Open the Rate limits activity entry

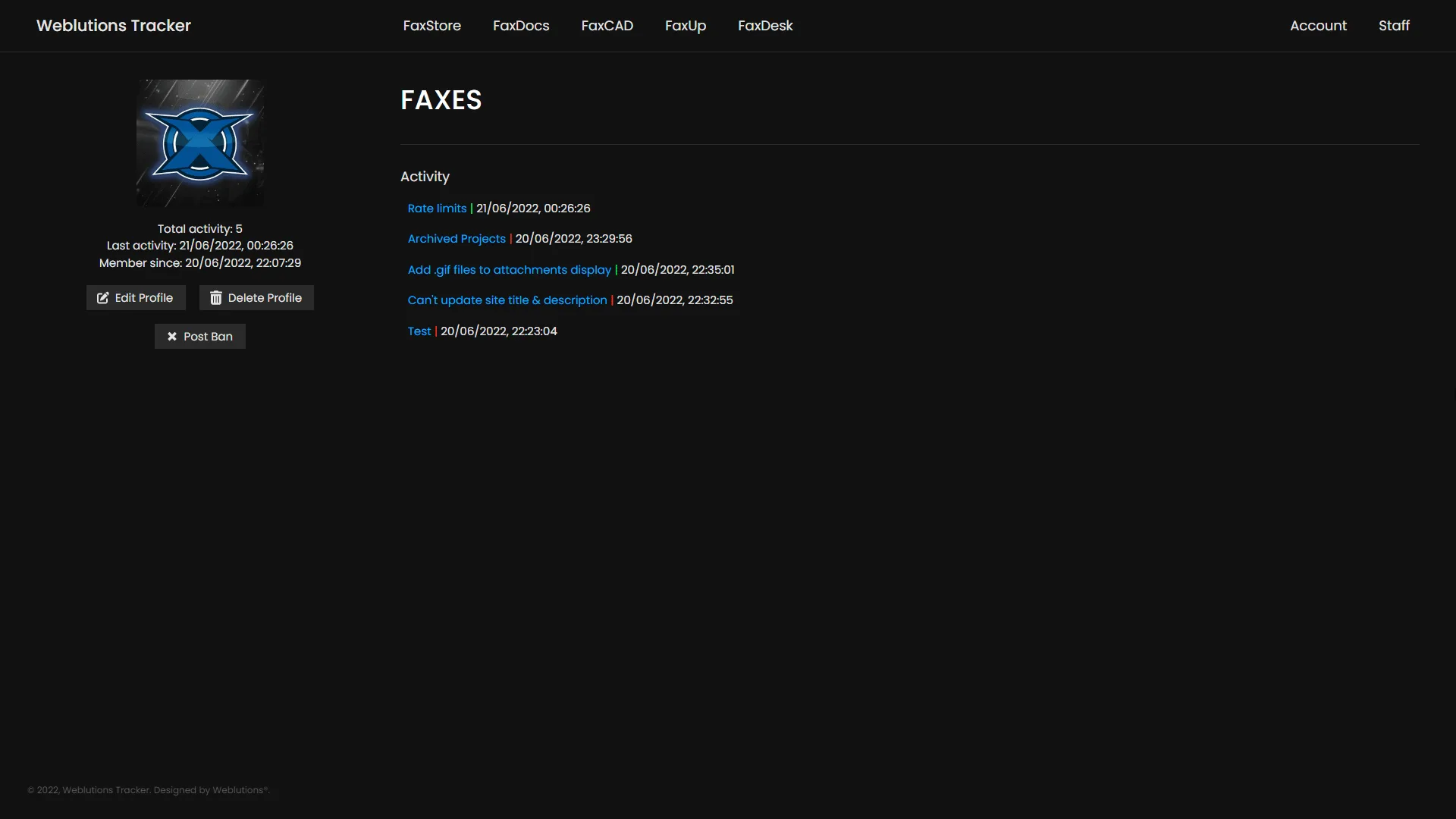tap(437, 208)
